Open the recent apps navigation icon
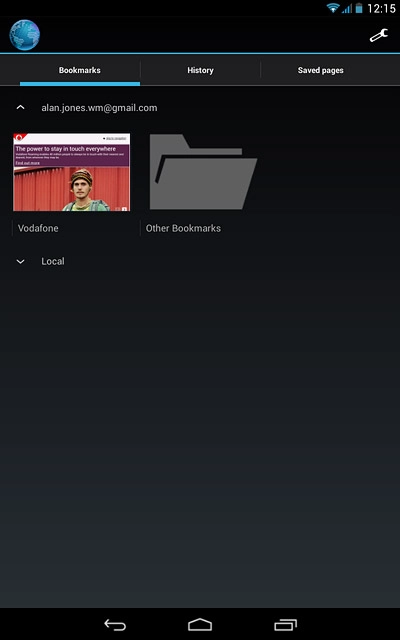Image resolution: width=400 pixels, height=640 pixels. 285,624
